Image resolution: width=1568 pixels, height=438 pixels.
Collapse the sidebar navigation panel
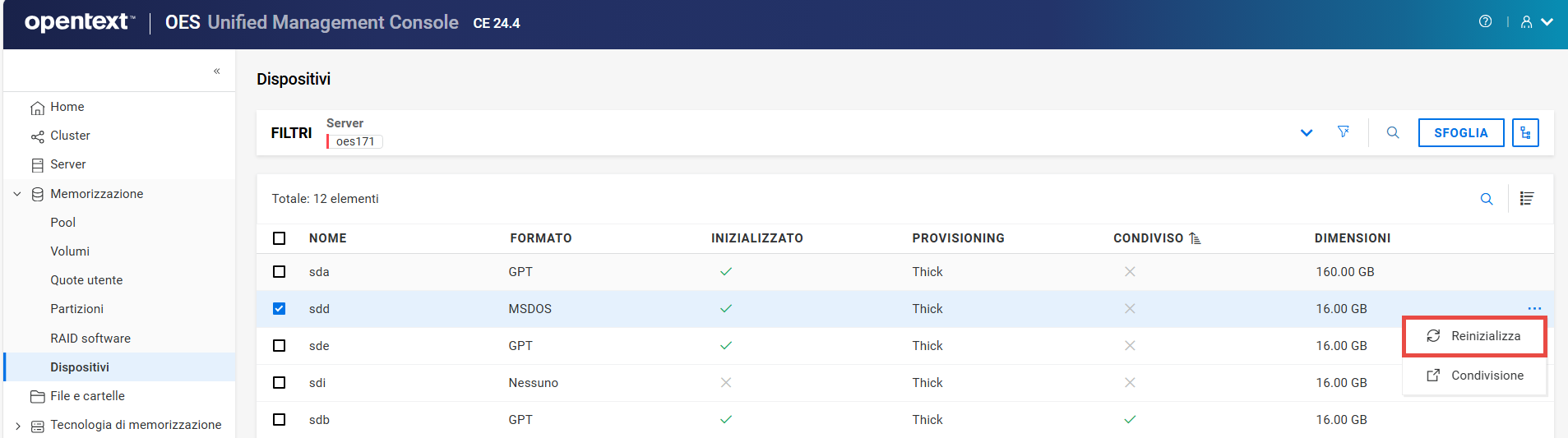point(217,71)
